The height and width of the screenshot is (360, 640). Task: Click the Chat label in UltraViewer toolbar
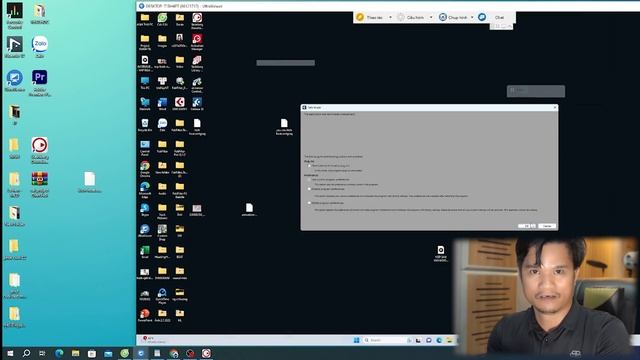tap(499, 18)
